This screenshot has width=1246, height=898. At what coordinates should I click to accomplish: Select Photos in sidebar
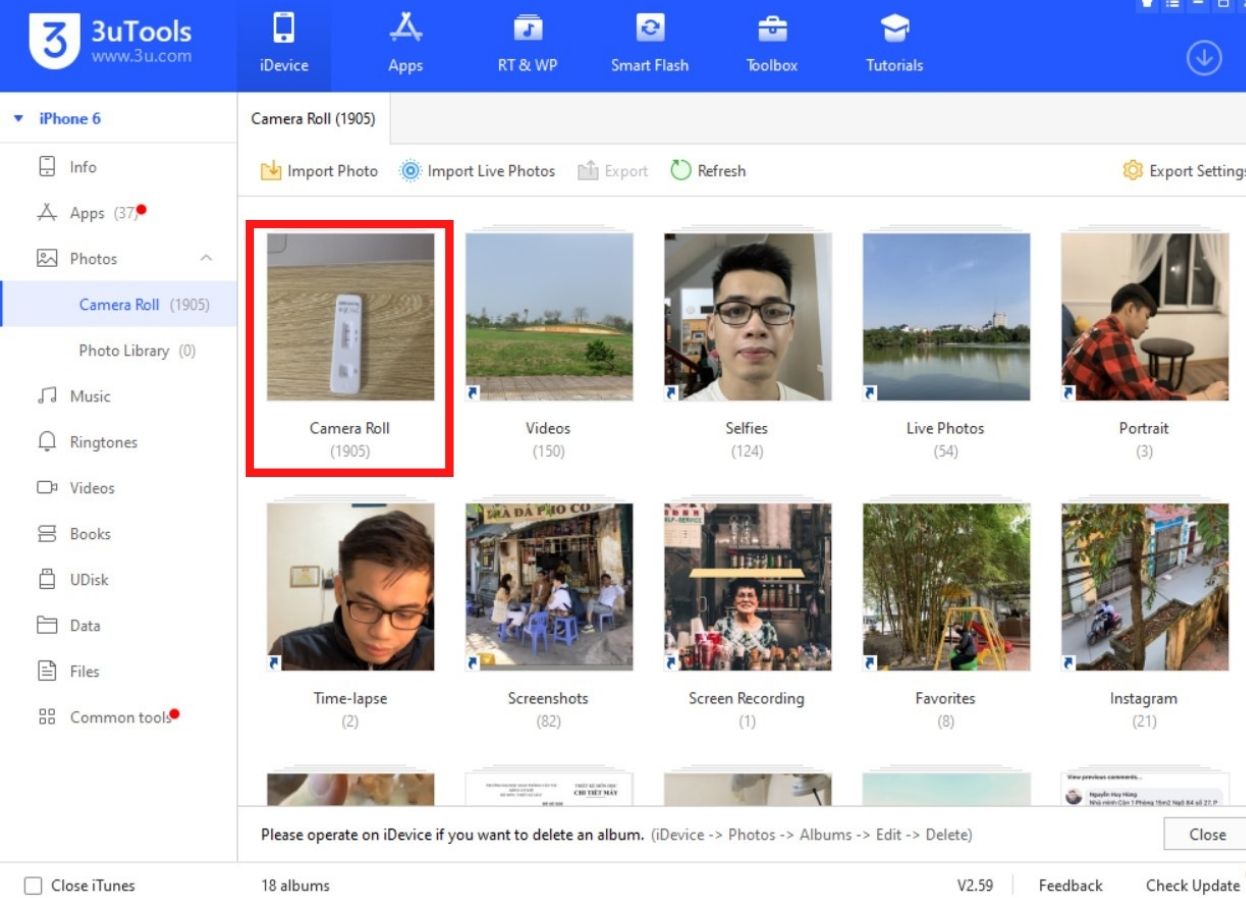(x=118, y=259)
